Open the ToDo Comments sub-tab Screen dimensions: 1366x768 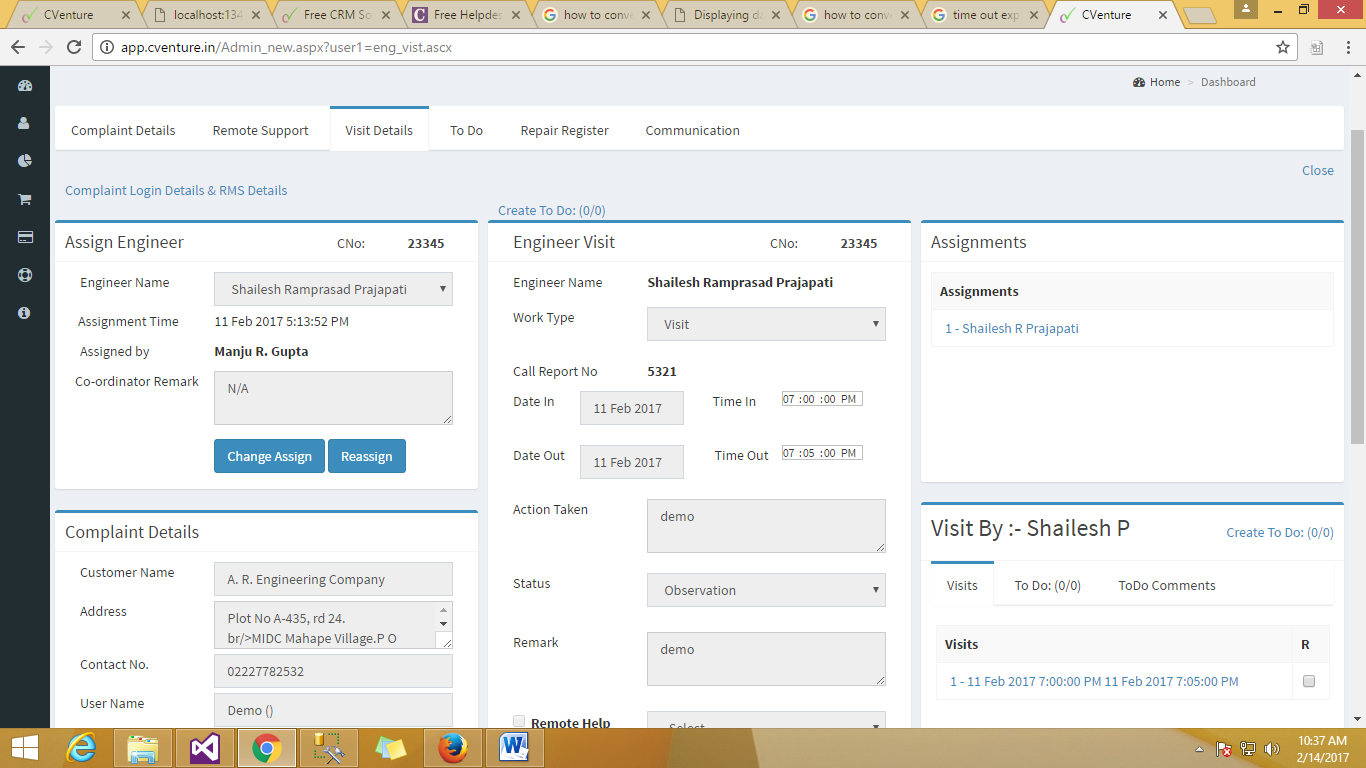[x=1166, y=585]
